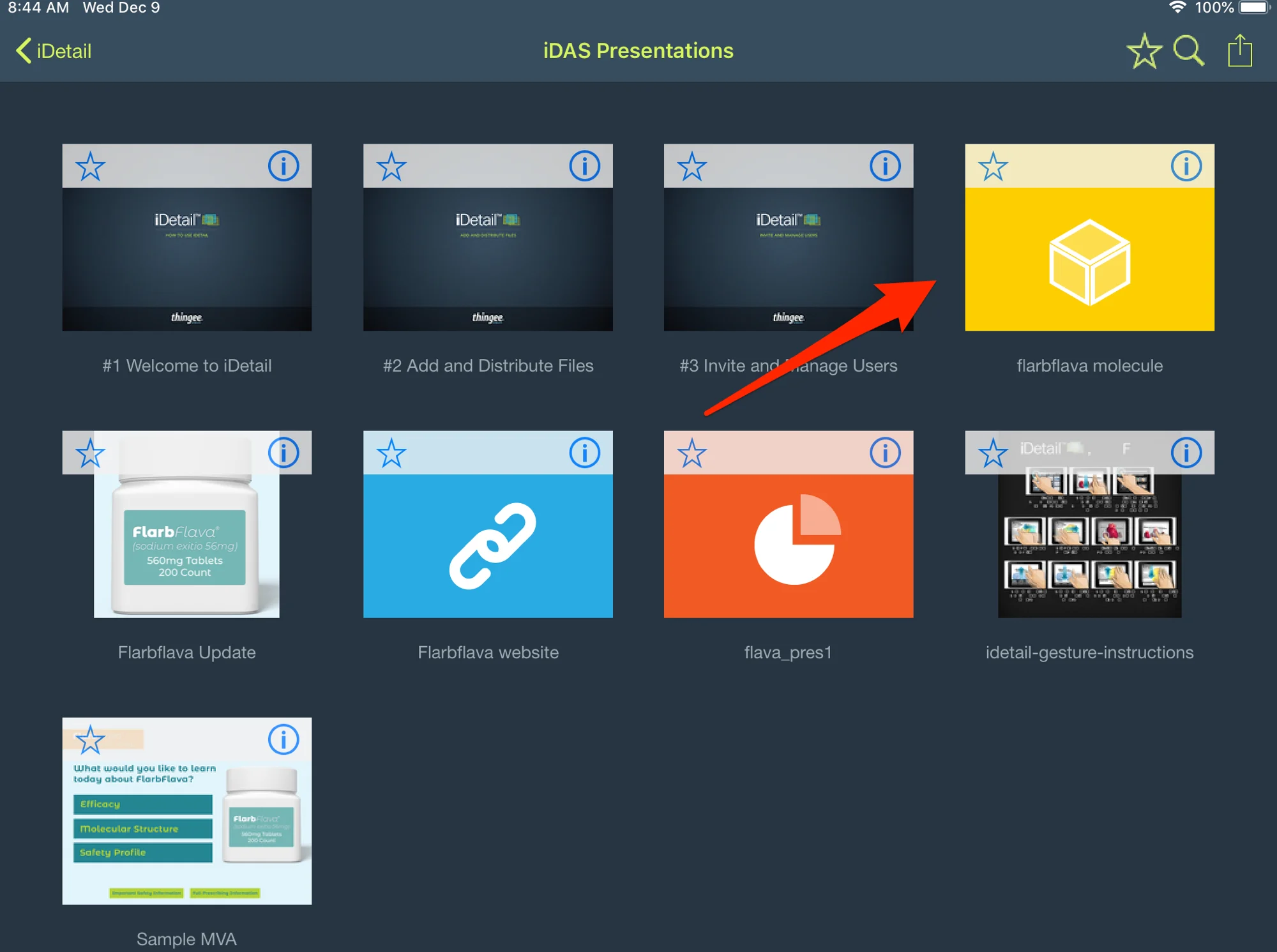Show info for flarbflava molecule

tap(1186, 166)
